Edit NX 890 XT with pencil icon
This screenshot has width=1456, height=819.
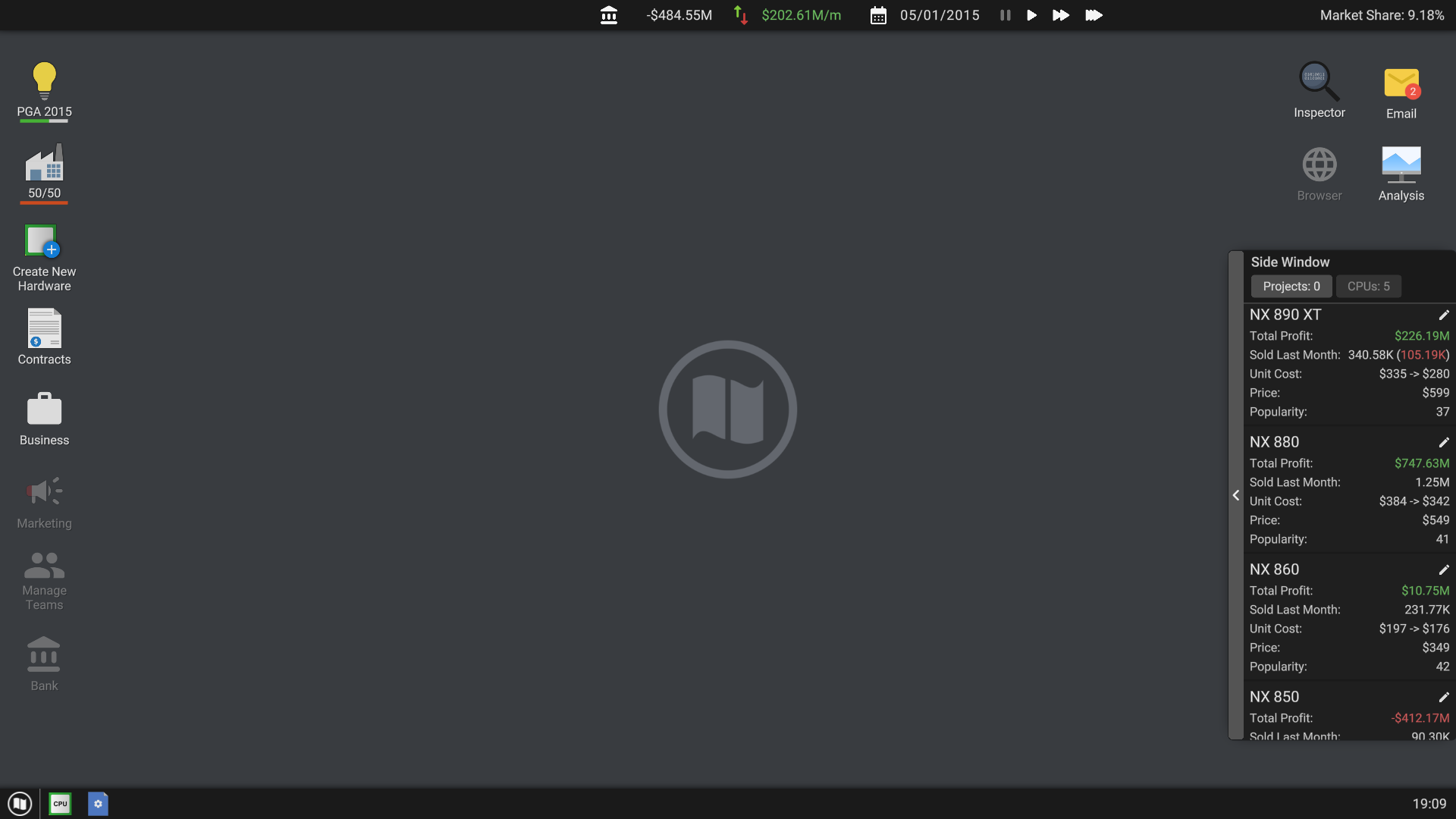pos(1443,315)
